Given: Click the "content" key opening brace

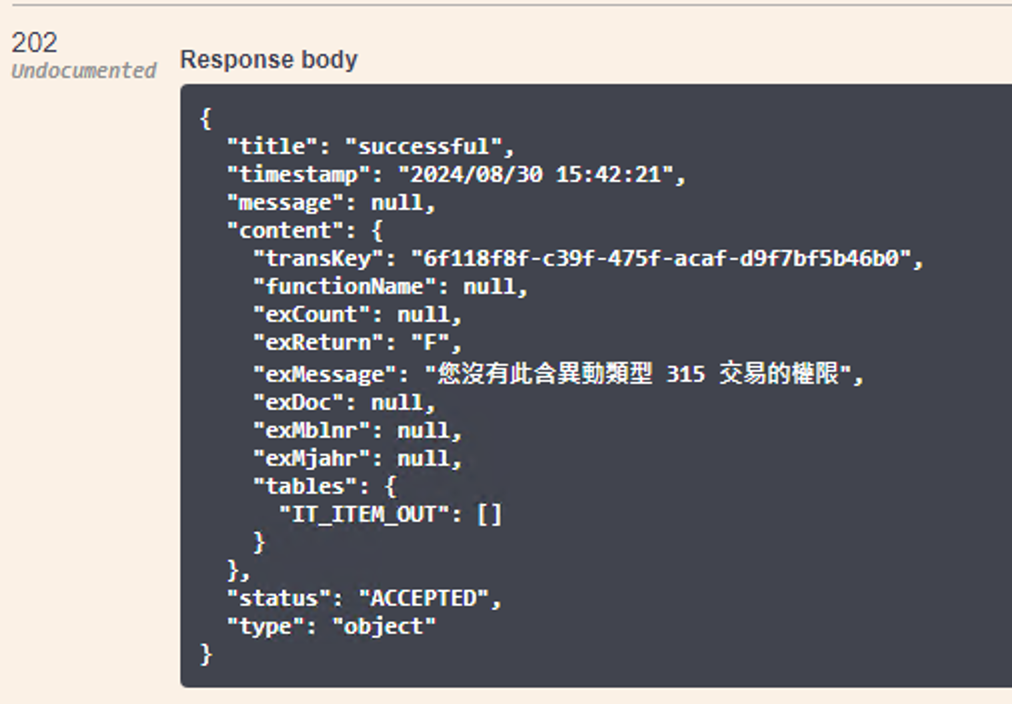Looking at the screenshot, I should 377,230.
